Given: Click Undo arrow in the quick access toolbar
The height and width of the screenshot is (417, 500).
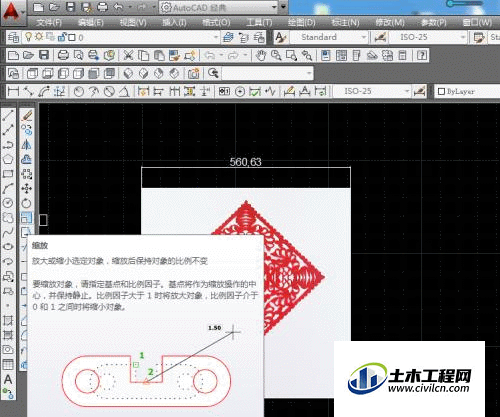Looking at the screenshot, I should pos(118,7).
